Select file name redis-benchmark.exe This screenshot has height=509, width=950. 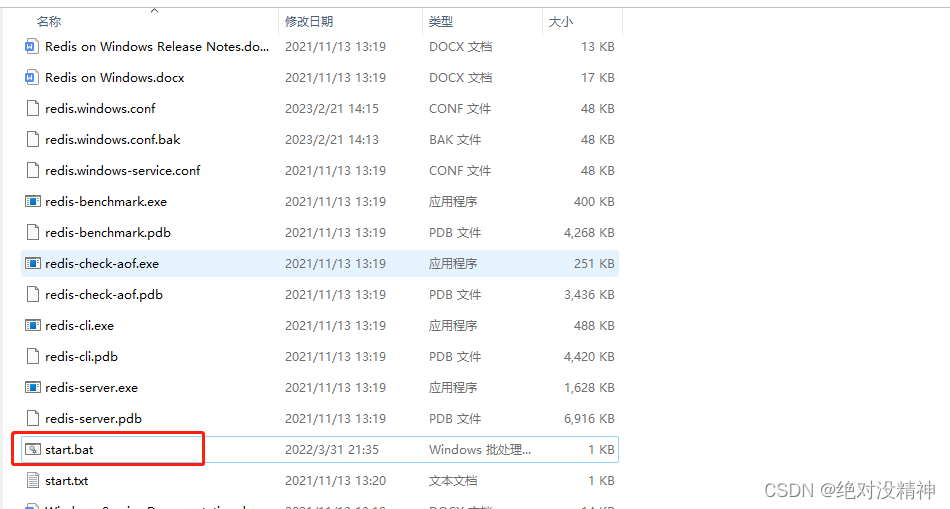pos(106,201)
